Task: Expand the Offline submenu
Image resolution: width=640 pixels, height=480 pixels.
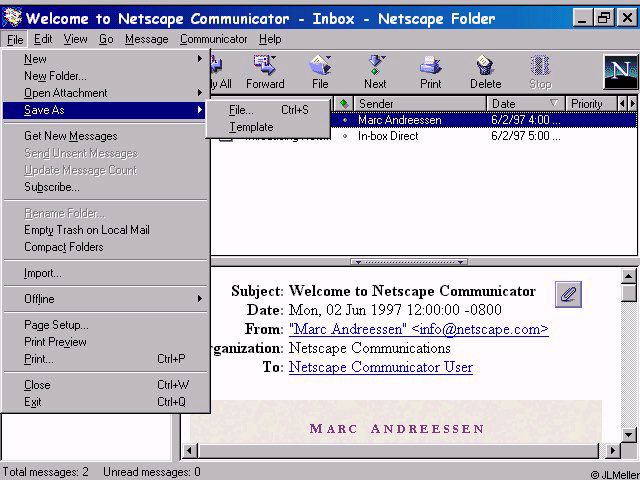Action: [200, 299]
